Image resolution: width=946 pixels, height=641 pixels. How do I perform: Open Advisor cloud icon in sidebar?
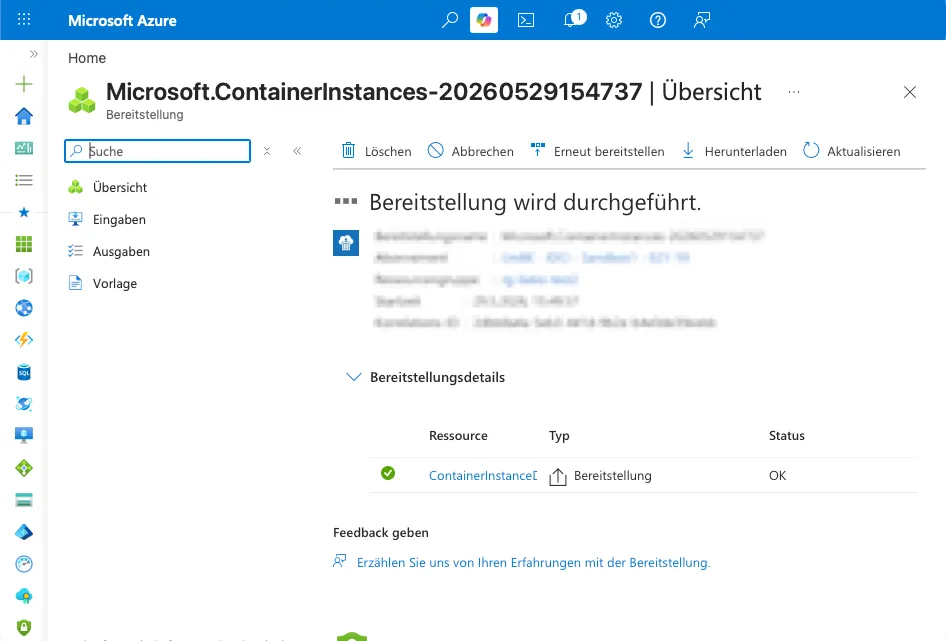click(x=24, y=596)
